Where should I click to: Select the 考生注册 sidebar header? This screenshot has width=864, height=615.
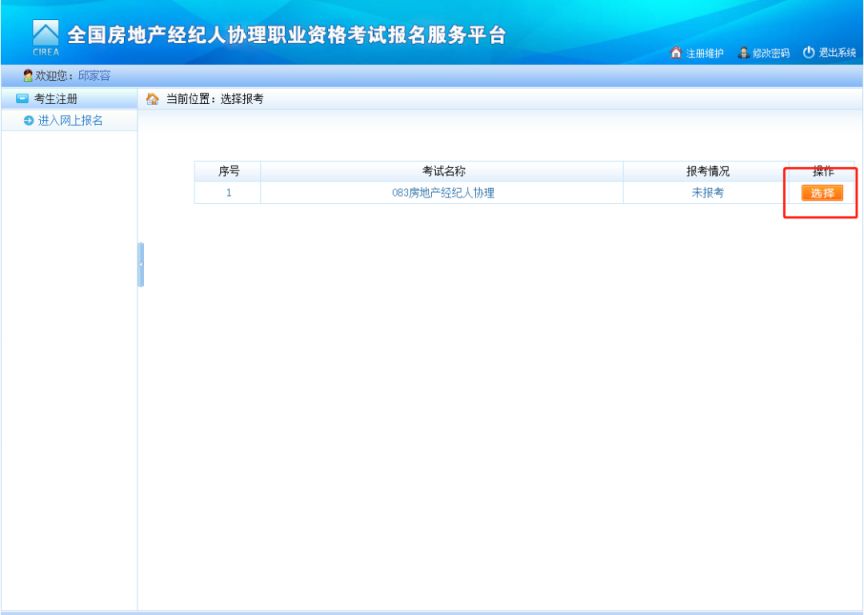point(69,99)
